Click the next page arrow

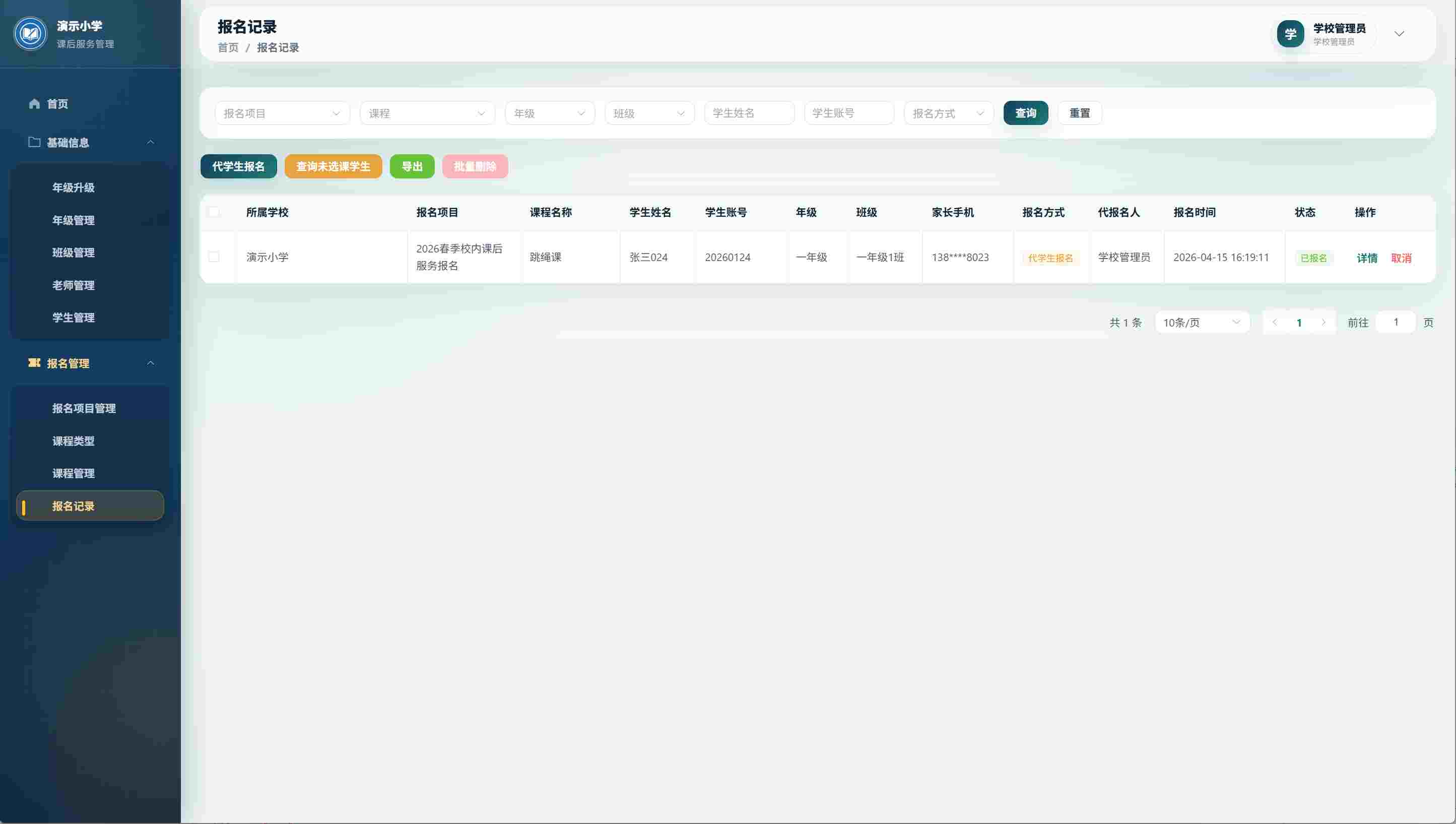pos(1323,323)
